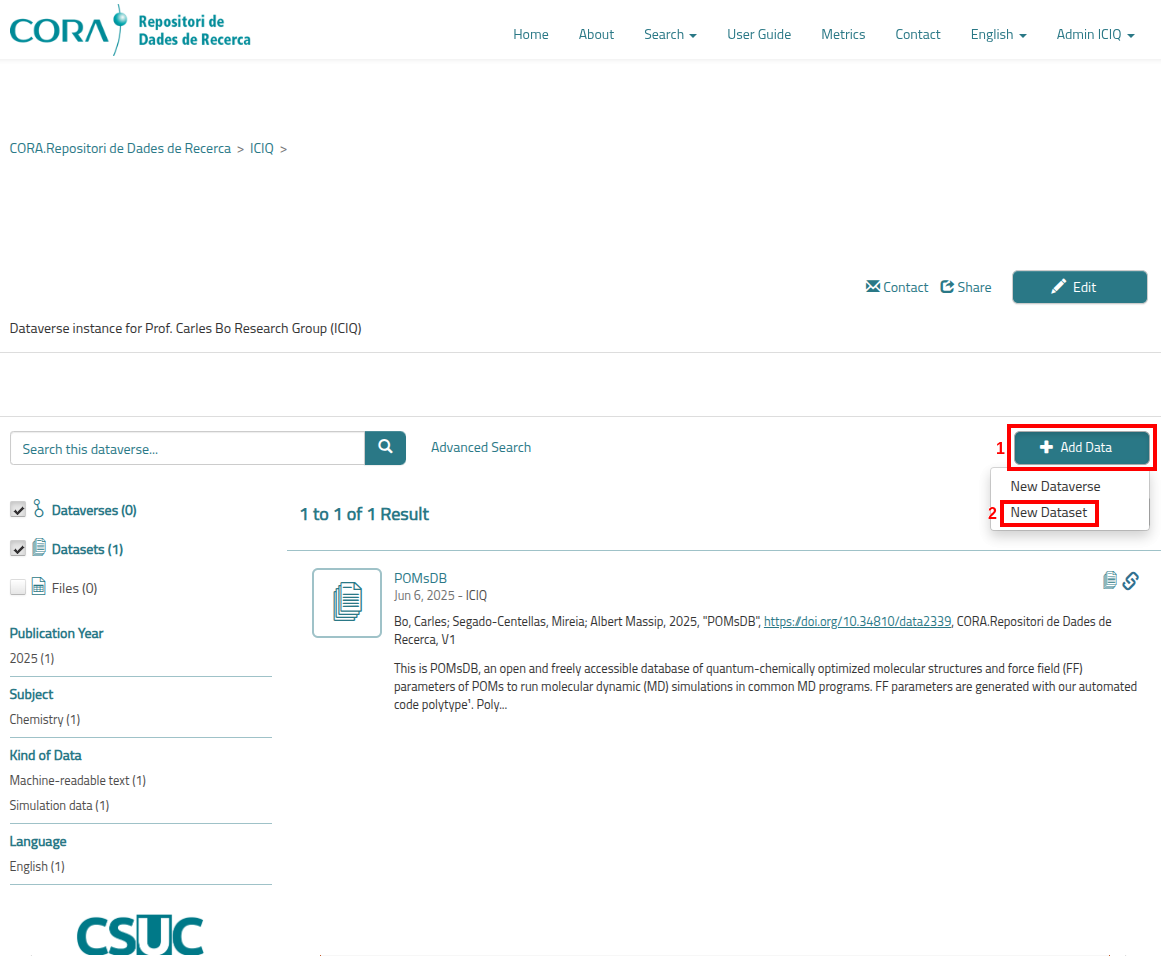Expand the English language dropdown

997,34
